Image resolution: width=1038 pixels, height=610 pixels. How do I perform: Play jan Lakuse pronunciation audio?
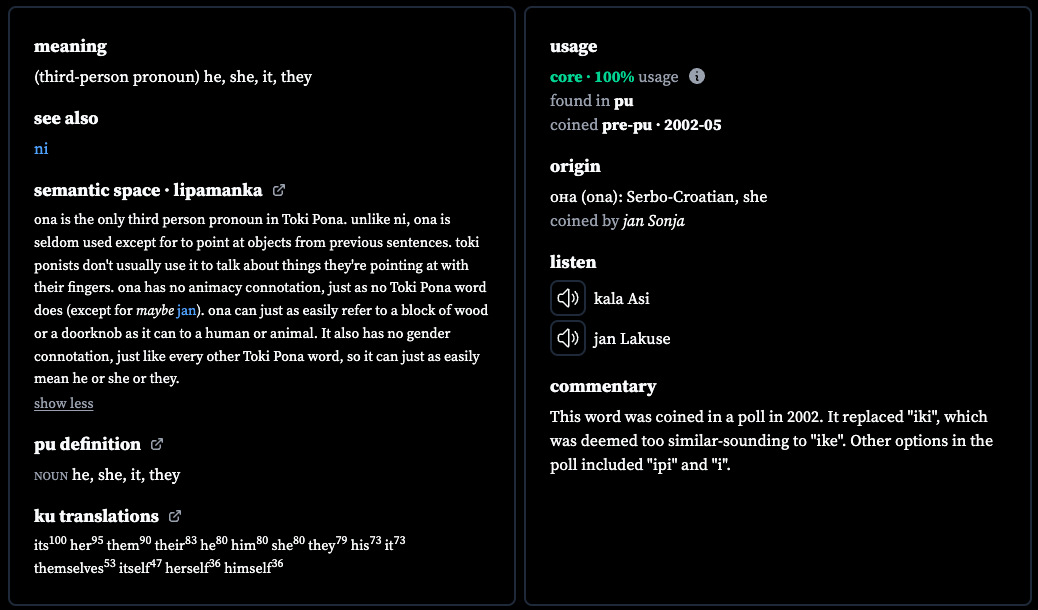pyautogui.click(x=568, y=338)
